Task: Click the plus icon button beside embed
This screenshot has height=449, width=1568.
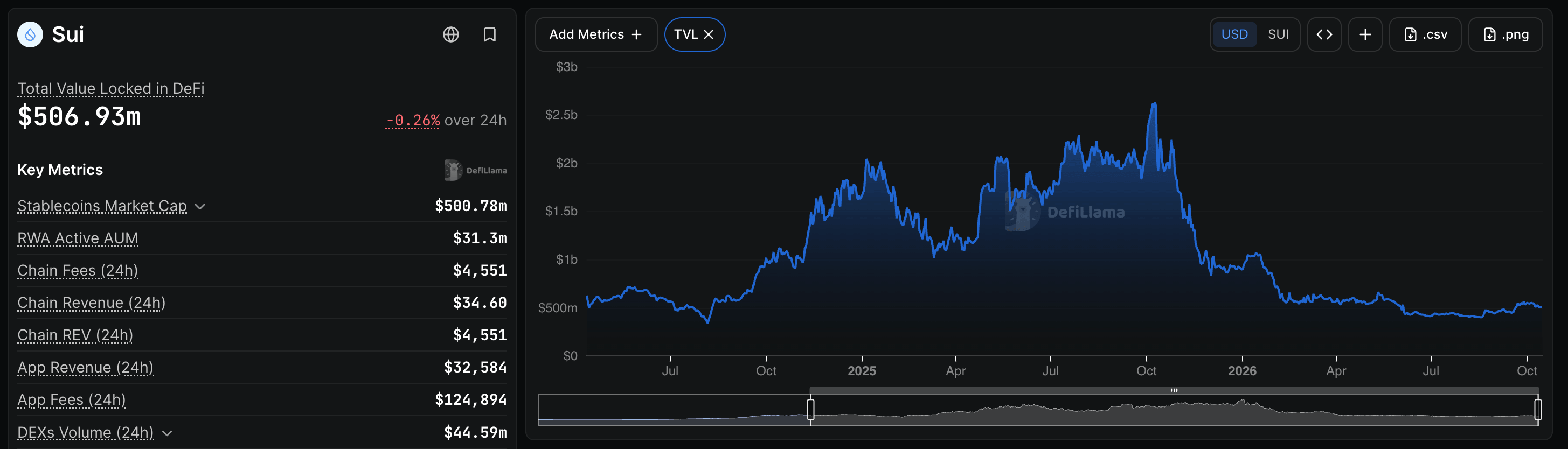Action: (1365, 34)
